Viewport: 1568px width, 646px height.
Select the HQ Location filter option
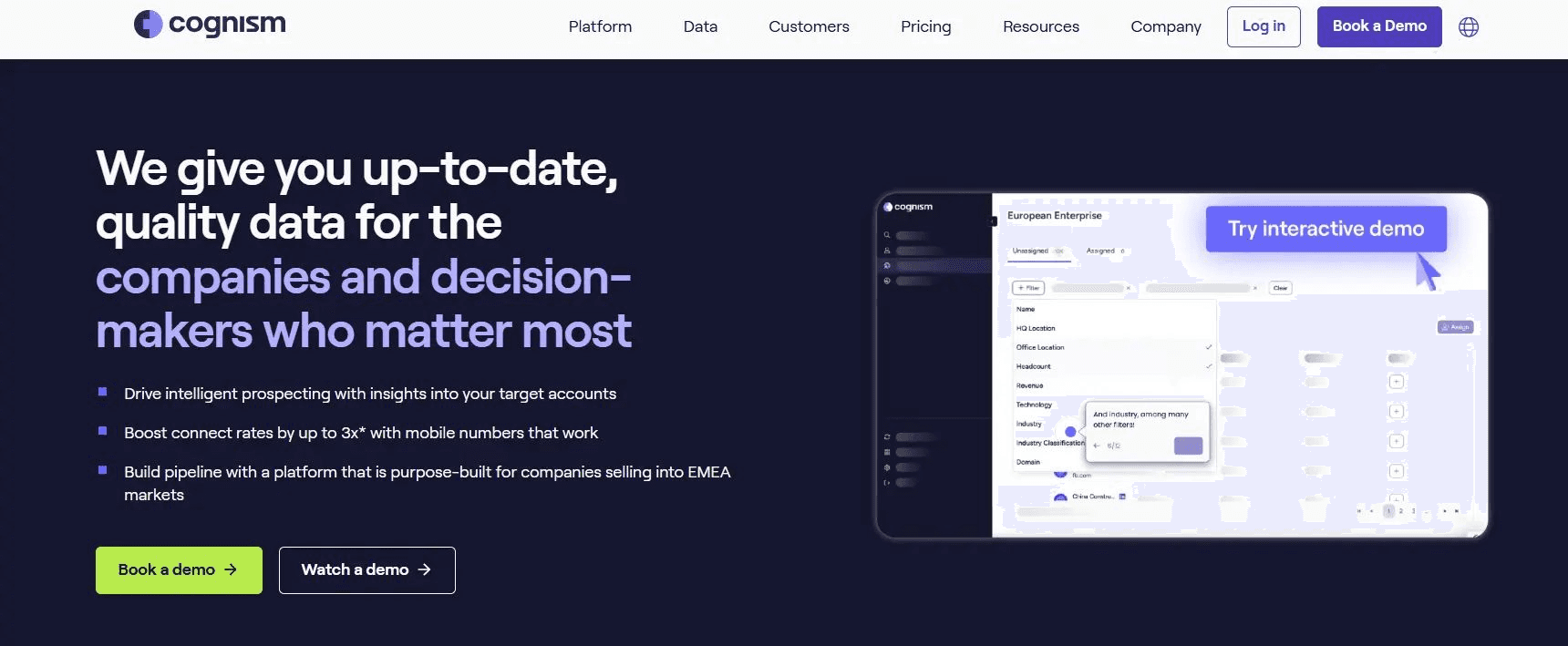(1114, 329)
